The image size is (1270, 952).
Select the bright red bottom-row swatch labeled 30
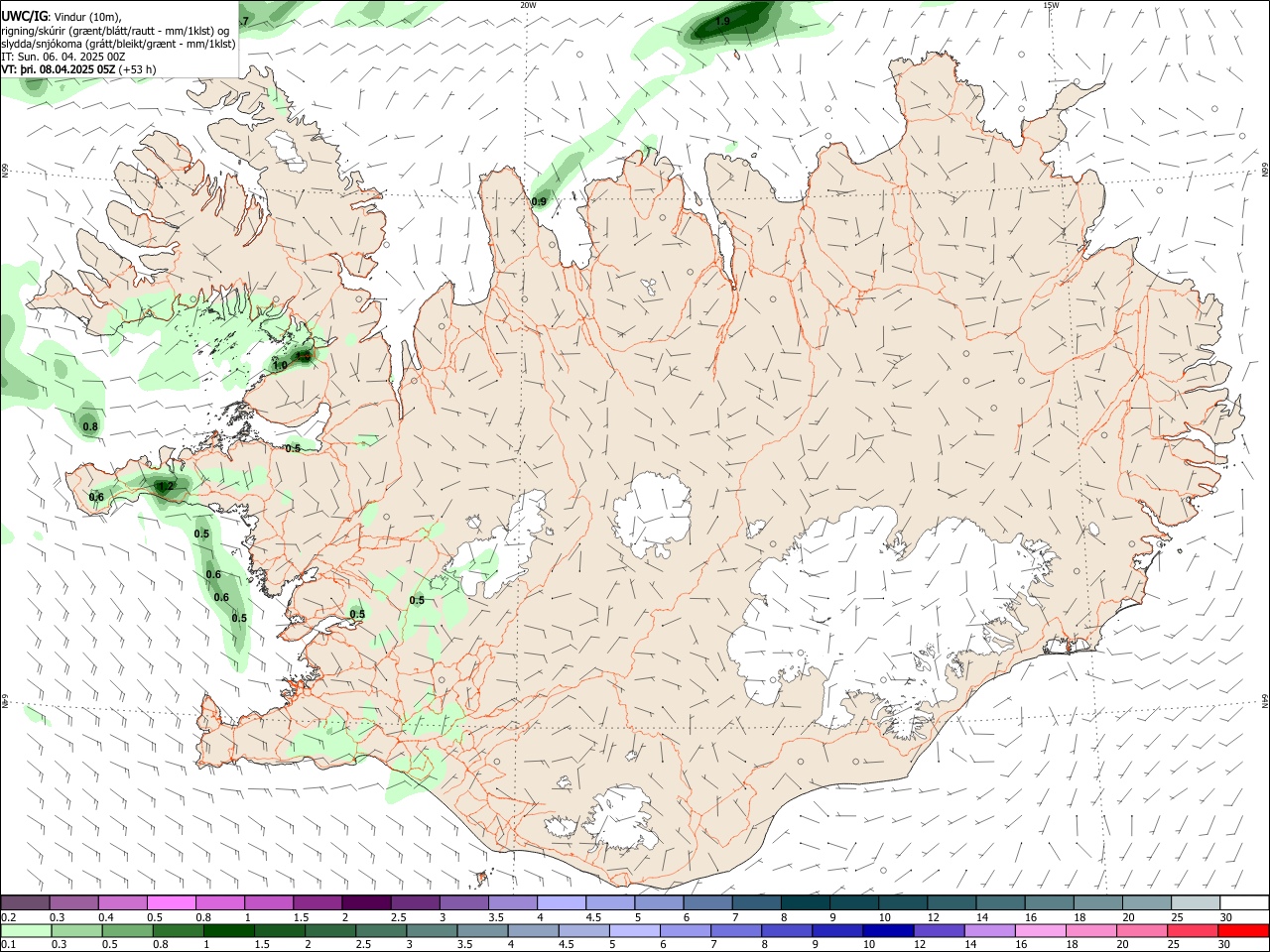pyautogui.click(x=1243, y=930)
